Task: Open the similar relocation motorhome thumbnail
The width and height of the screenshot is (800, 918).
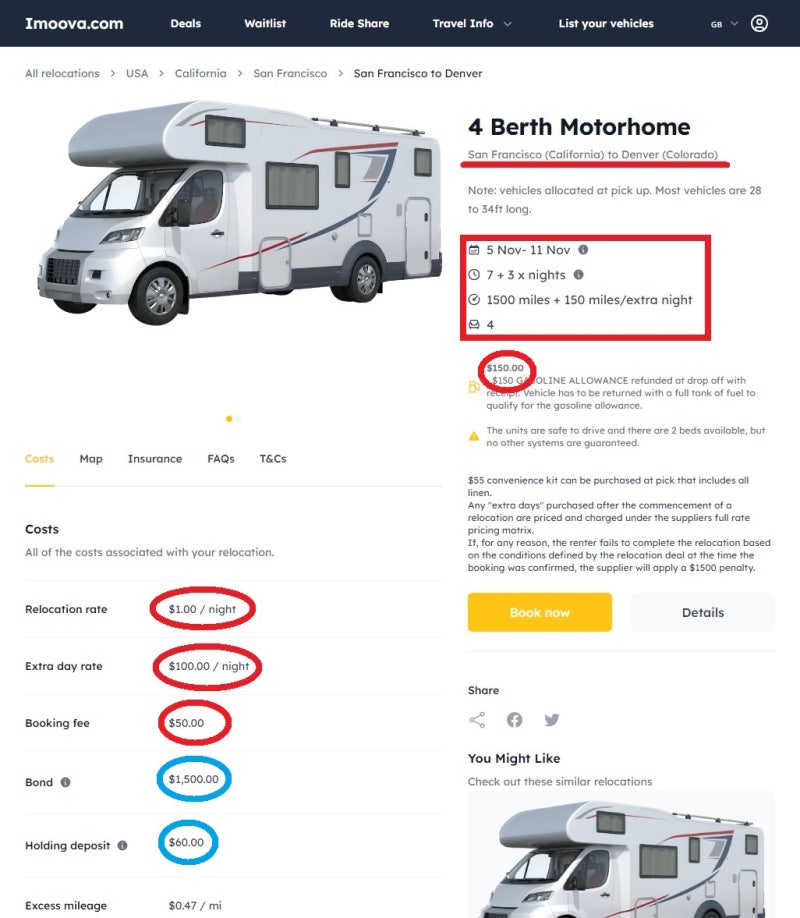Action: coord(620,855)
